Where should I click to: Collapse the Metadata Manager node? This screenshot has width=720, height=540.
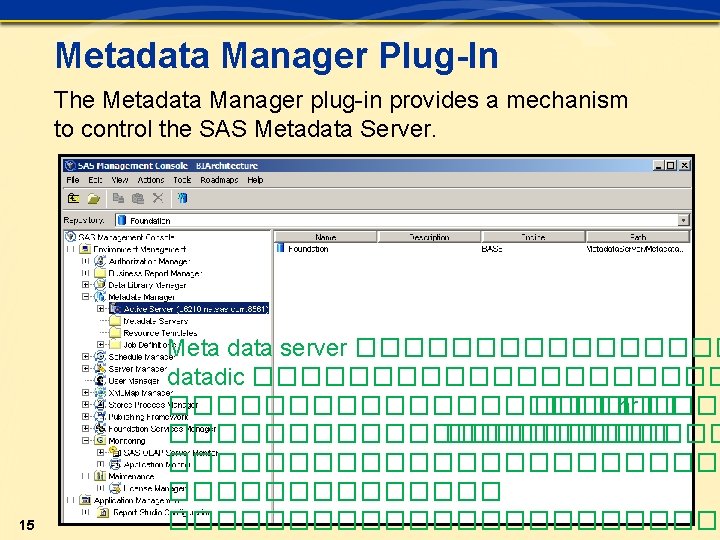[x=85, y=297]
